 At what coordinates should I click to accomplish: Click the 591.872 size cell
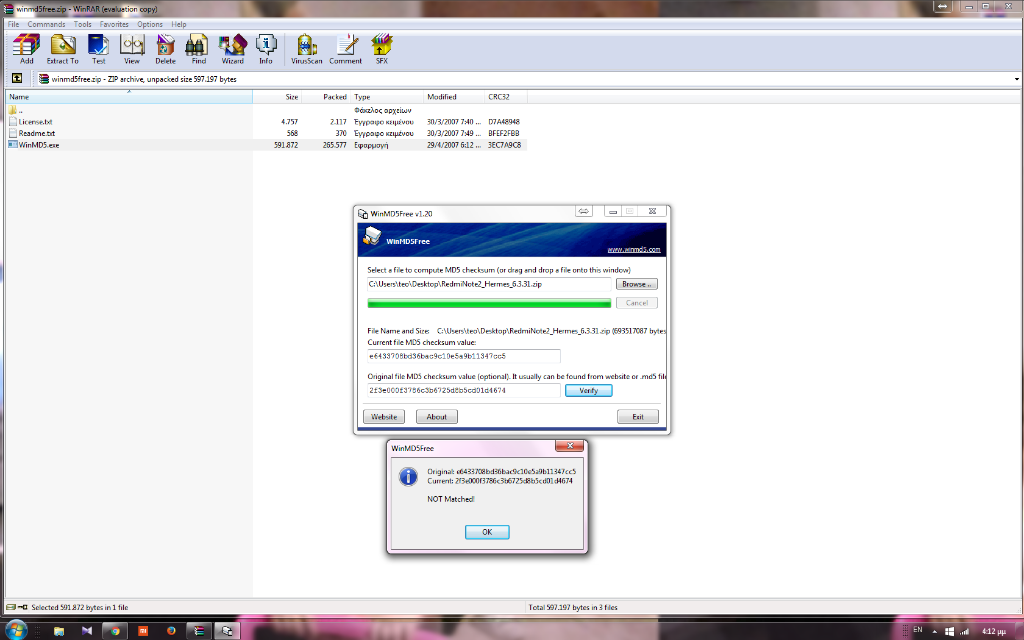[x=285, y=145]
